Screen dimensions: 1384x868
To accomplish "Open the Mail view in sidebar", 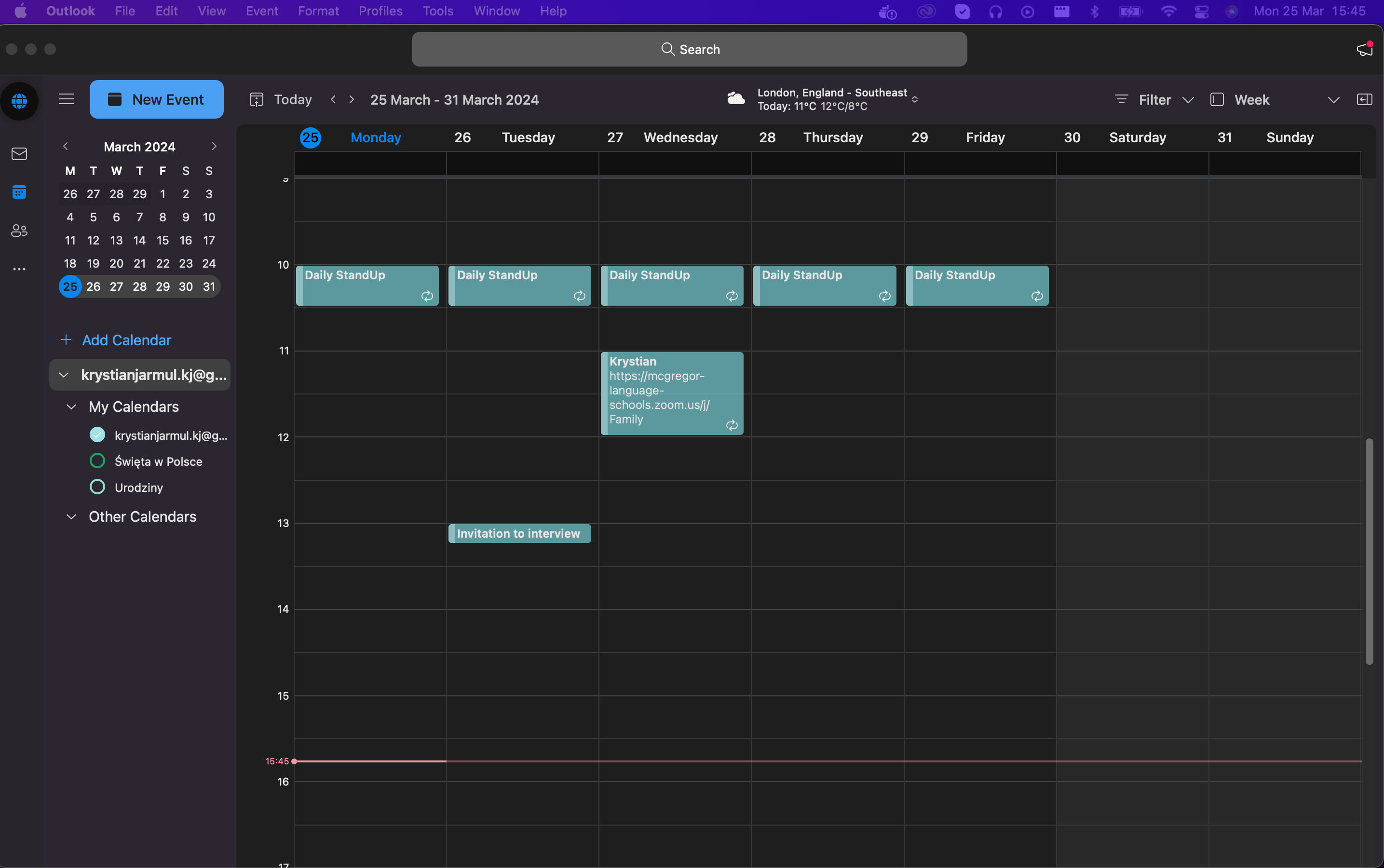I will point(19,154).
